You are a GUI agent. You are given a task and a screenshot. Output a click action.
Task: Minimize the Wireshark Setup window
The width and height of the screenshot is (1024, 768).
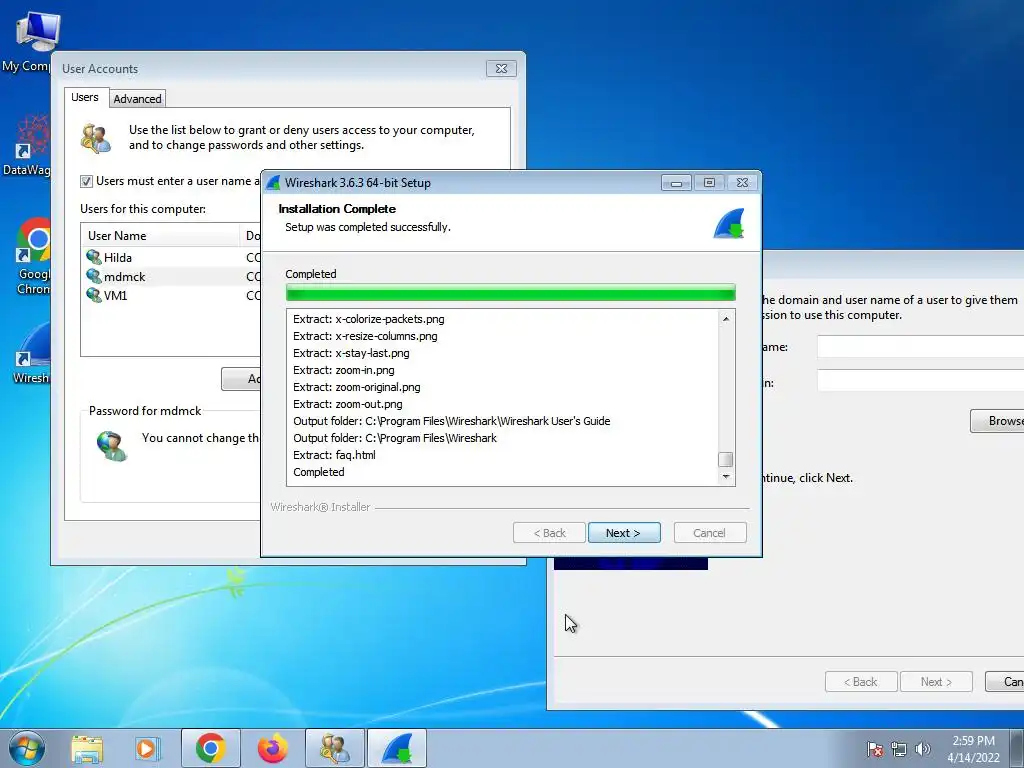[x=676, y=183]
